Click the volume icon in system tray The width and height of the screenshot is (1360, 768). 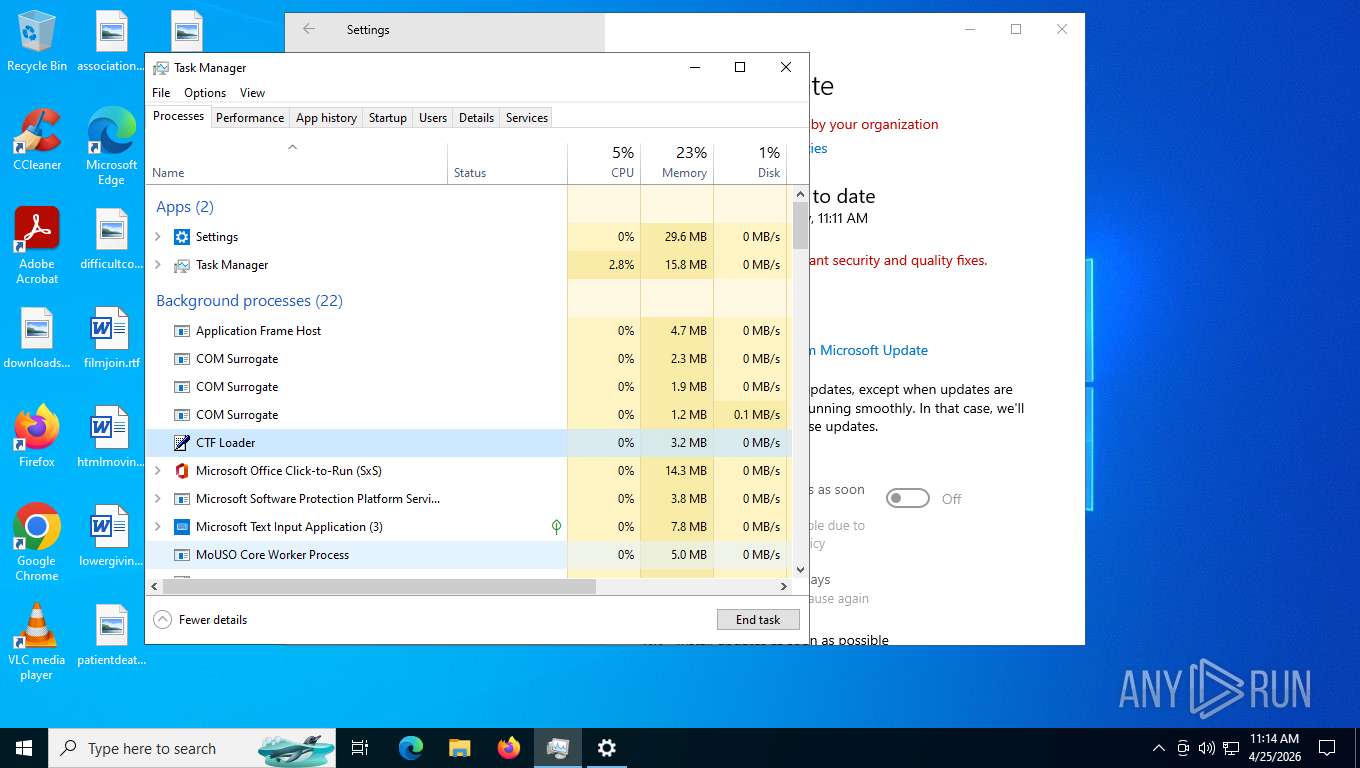tap(1207, 748)
